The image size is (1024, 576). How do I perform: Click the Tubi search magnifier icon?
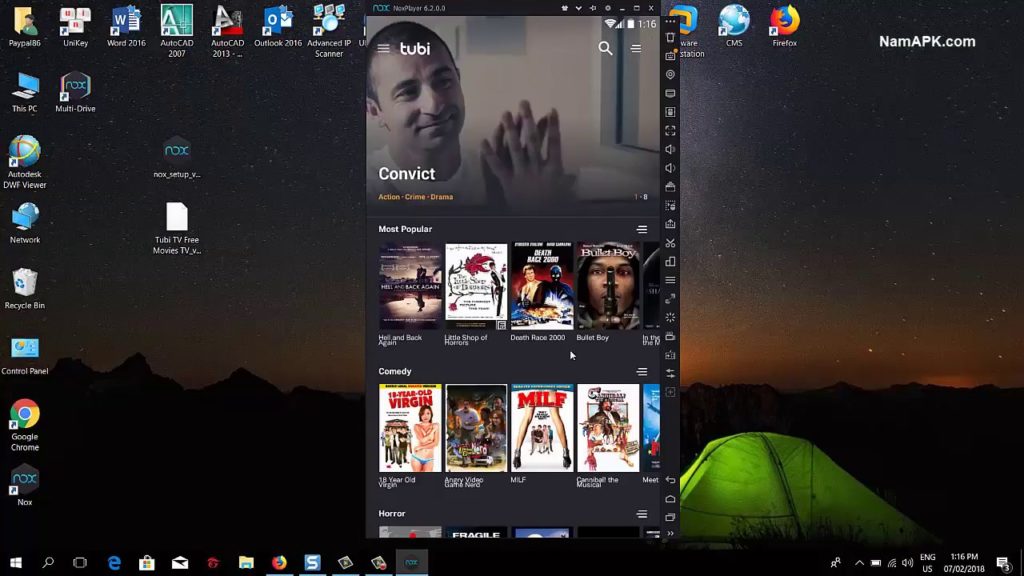tap(605, 48)
